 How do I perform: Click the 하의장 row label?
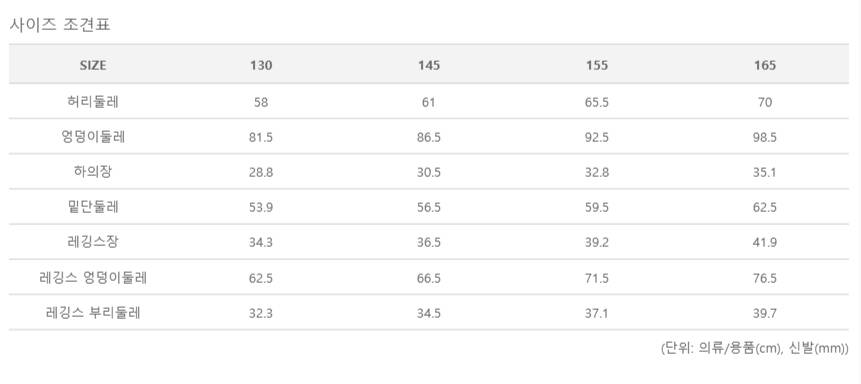[x=93, y=172]
